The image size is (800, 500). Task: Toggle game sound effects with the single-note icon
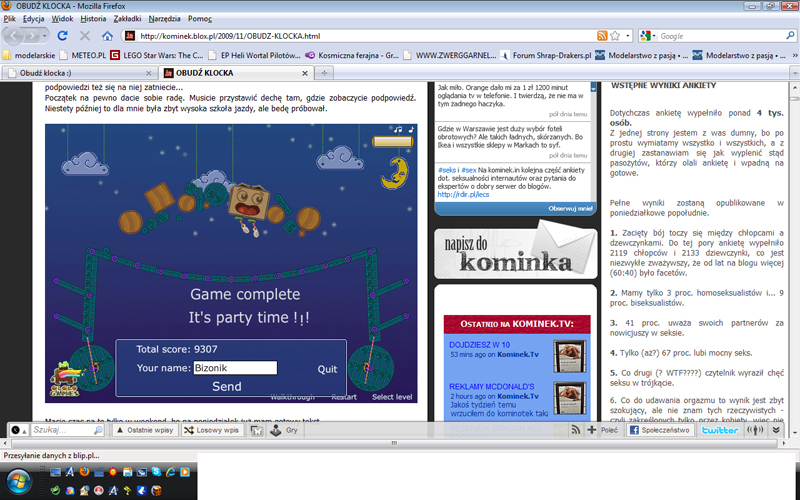click(x=411, y=130)
